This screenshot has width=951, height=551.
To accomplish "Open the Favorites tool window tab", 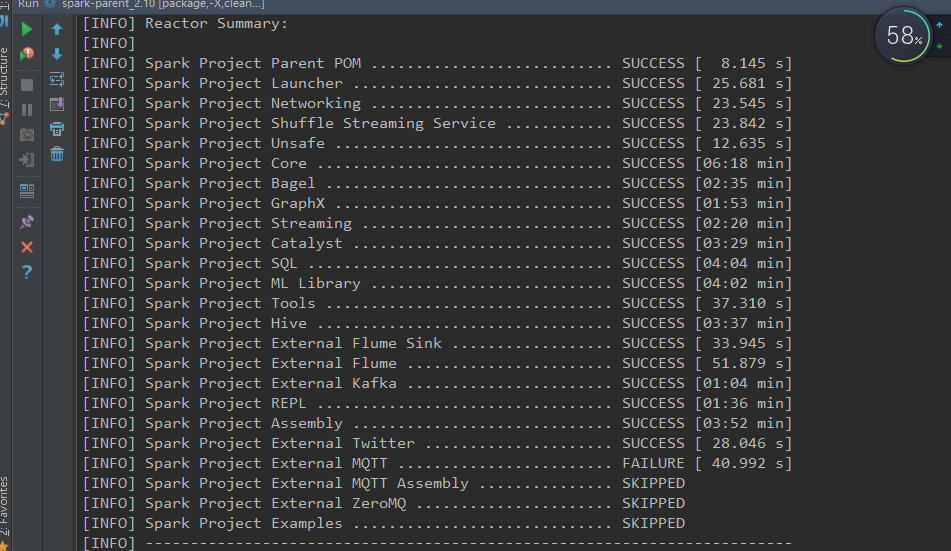I will pos(4,505).
